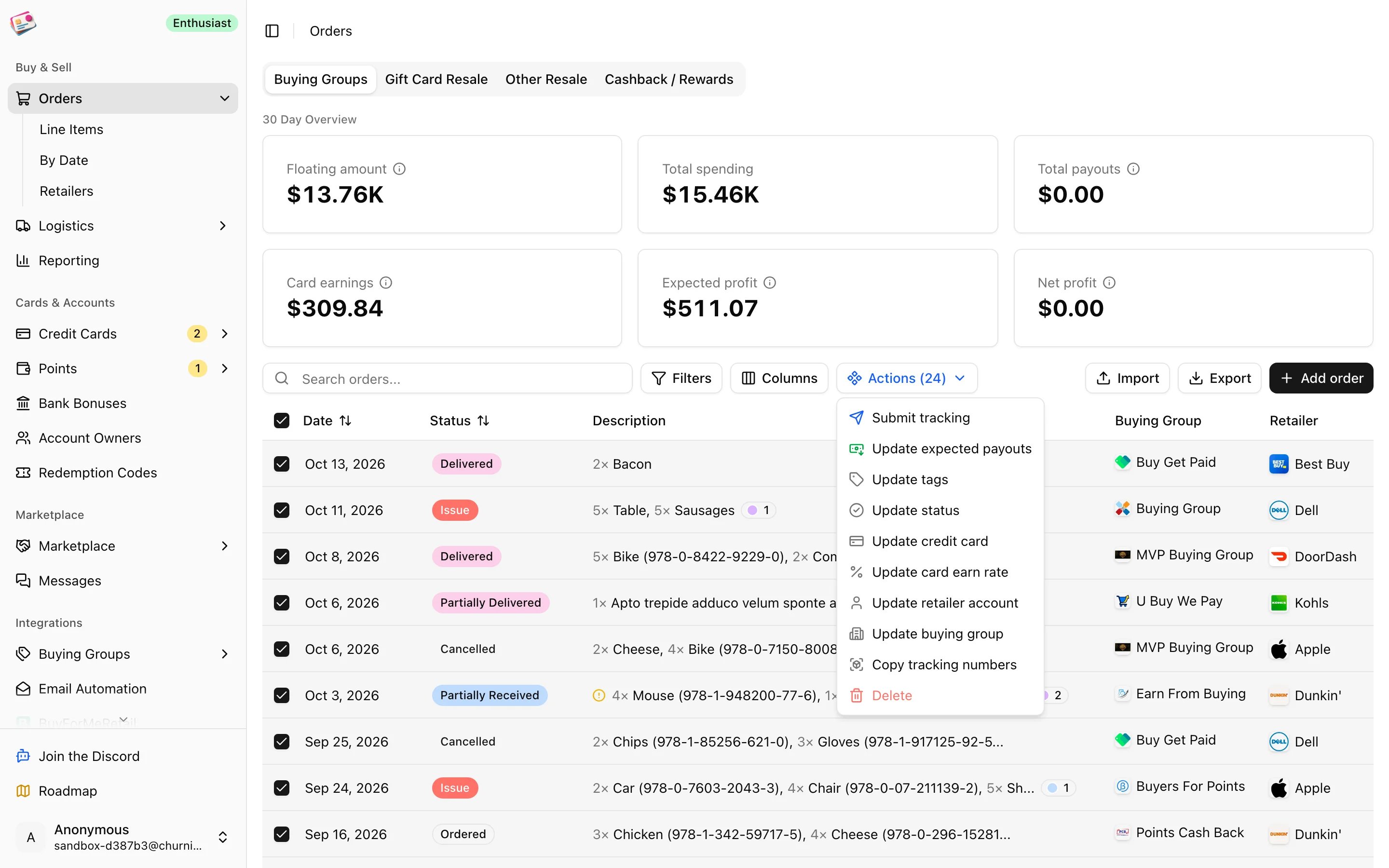
Task: Click warning icon on Oct 3 order
Action: pos(599,695)
